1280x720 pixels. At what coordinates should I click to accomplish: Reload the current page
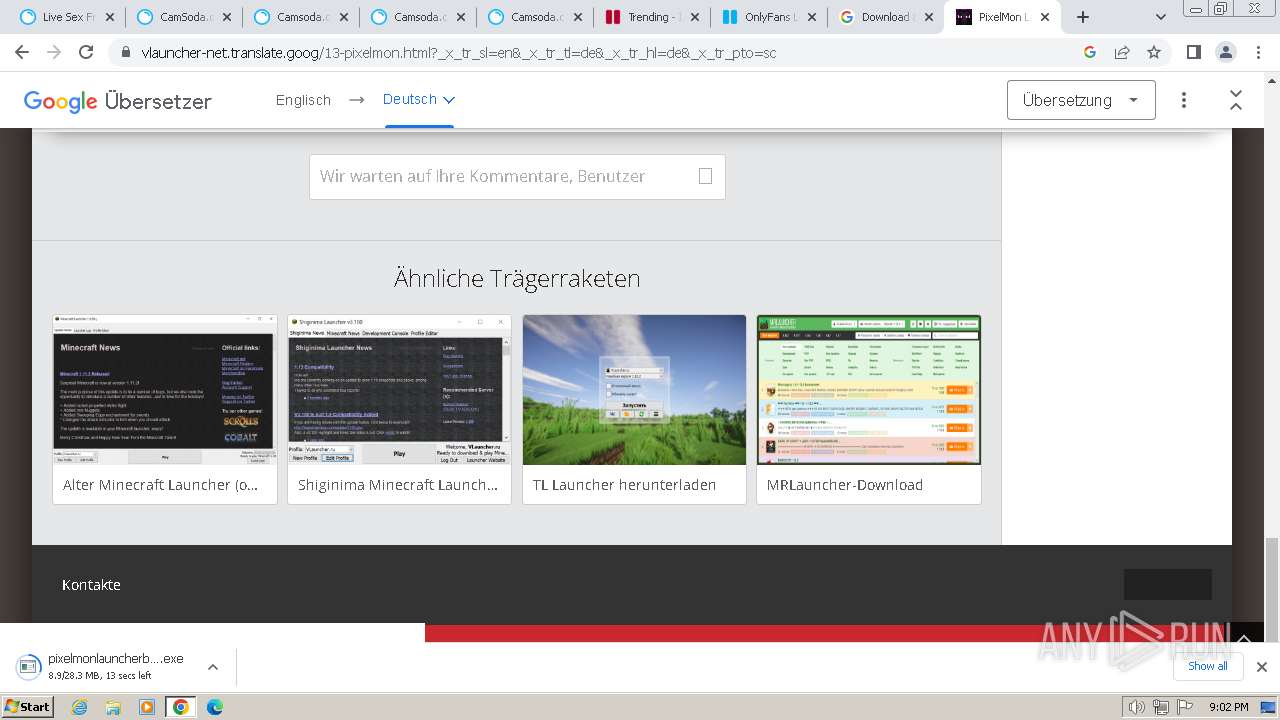pos(86,52)
